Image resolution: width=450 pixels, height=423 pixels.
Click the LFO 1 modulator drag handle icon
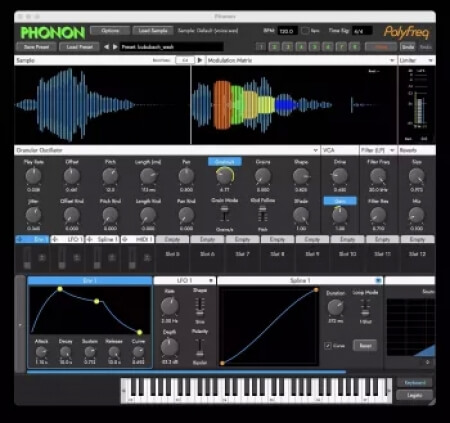(x=55, y=239)
